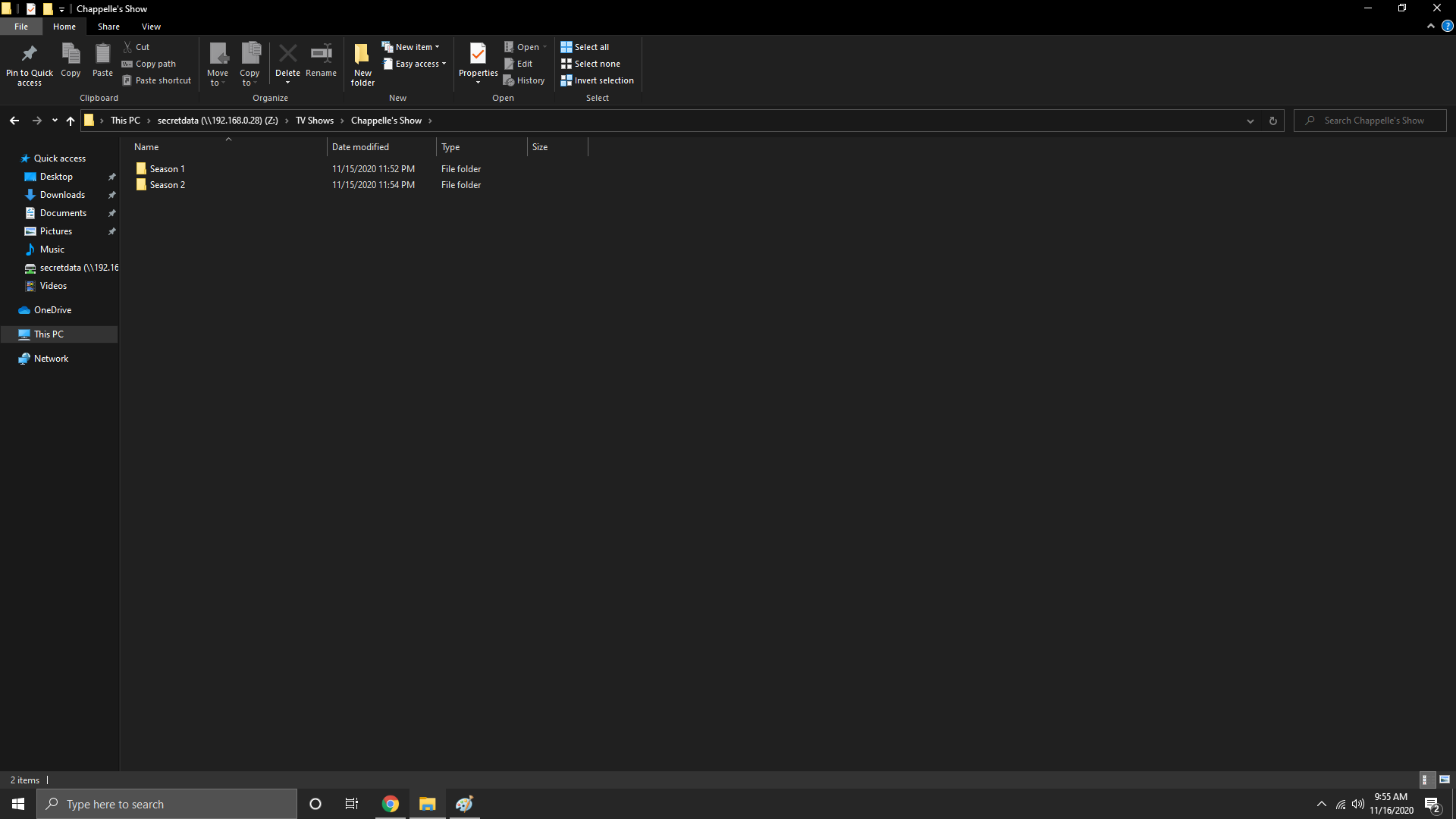Sort by the Type column
The height and width of the screenshot is (819, 1456).
pos(482,147)
